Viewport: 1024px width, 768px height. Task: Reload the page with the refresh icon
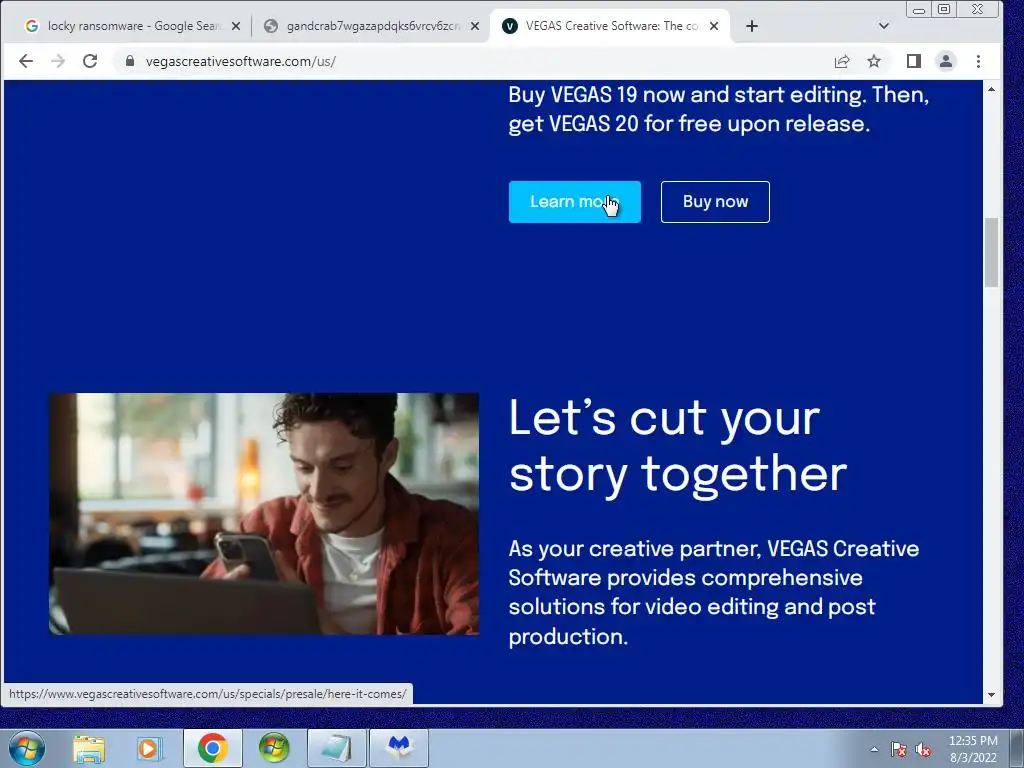(90, 61)
